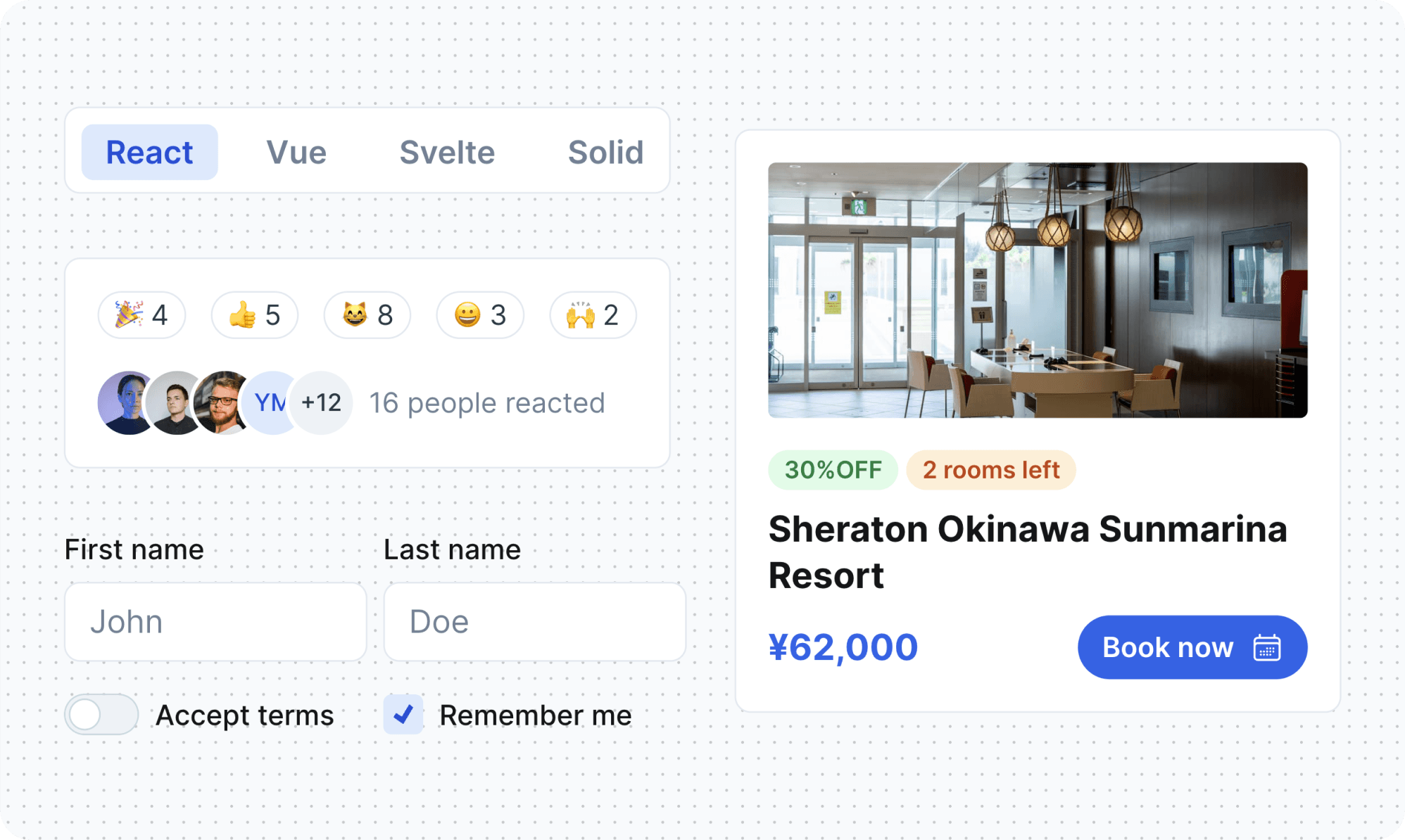Click the Book now button
Viewport: 1405px width, 840px height.
coord(1192,647)
